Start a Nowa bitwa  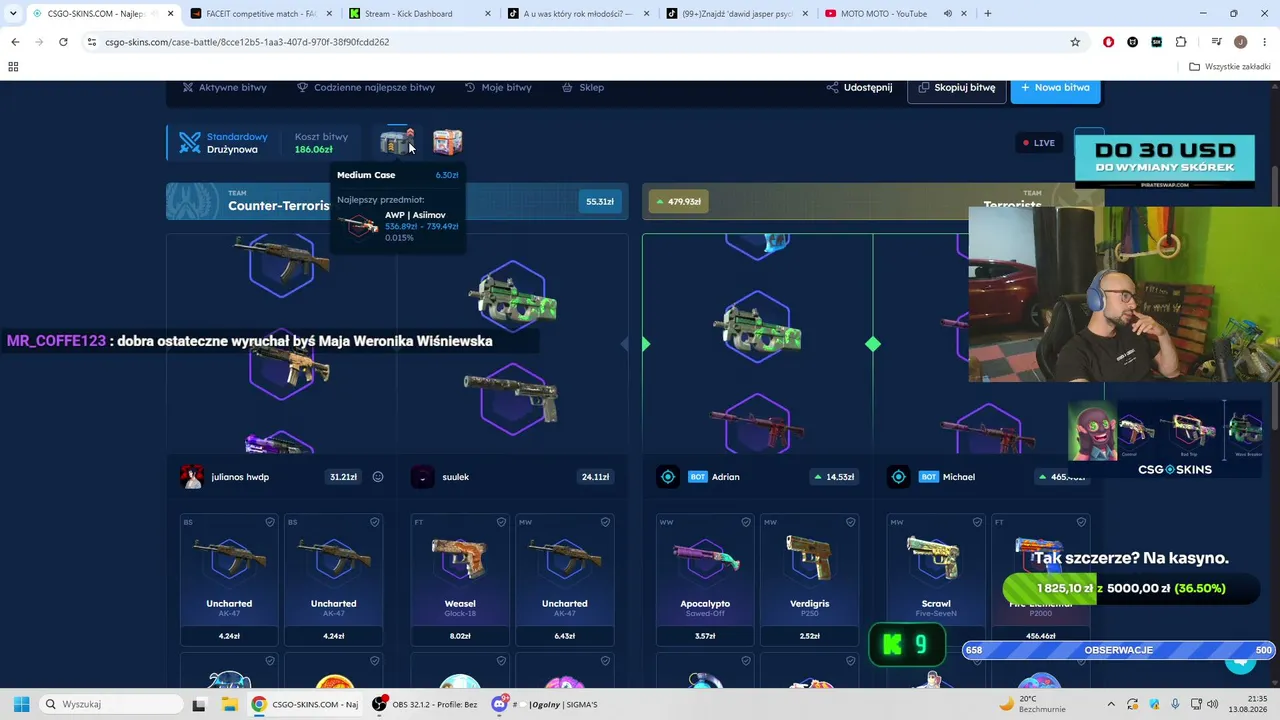tap(1055, 88)
